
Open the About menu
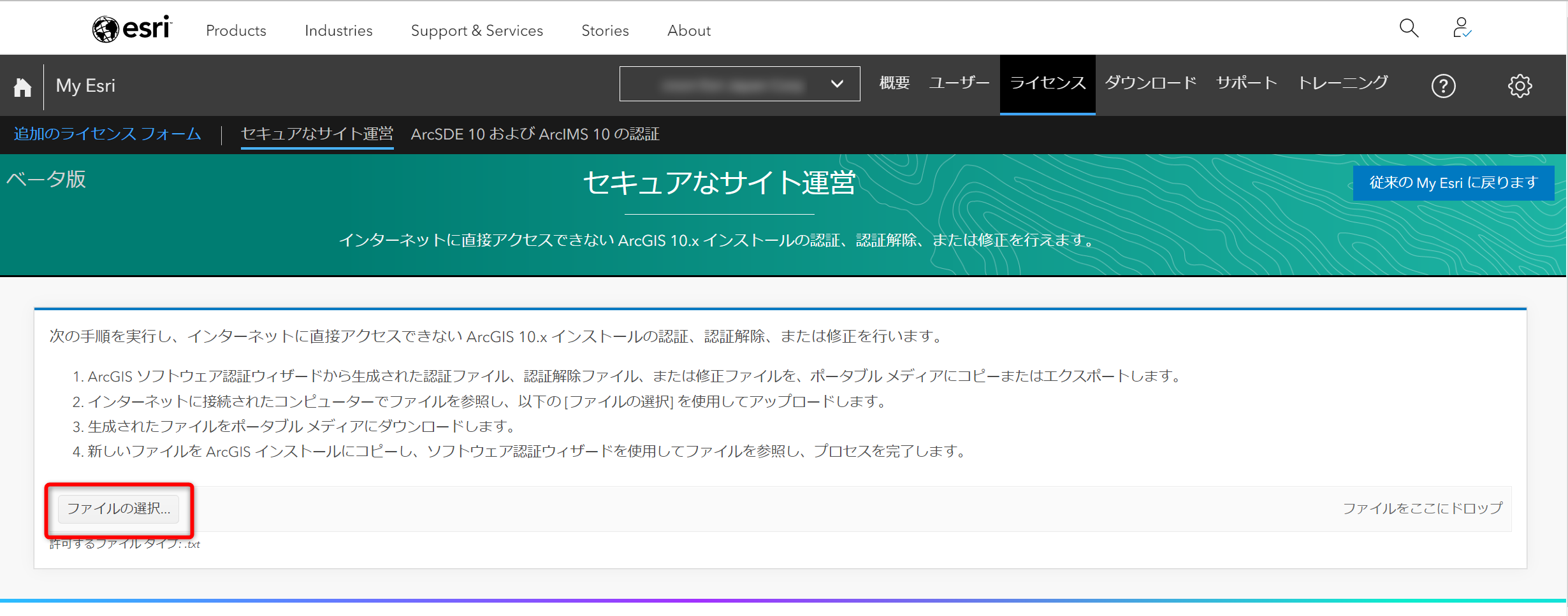pos(689,31)
